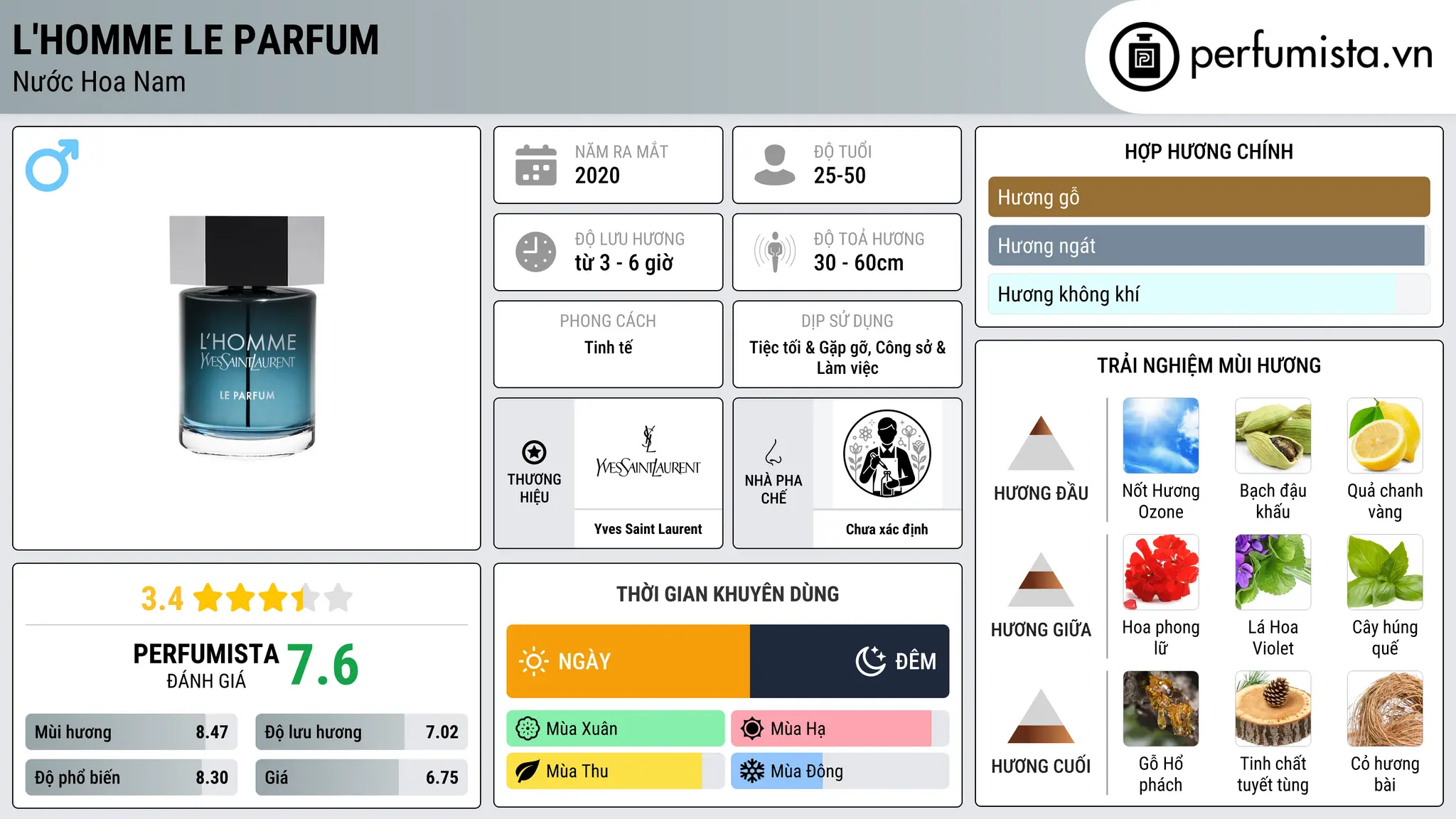Image resolution: width=1456 pixels, height=819 pixels.
Task: Click the Quả chanh vàng lemon thumbnail
Action: pos(1385,436)
